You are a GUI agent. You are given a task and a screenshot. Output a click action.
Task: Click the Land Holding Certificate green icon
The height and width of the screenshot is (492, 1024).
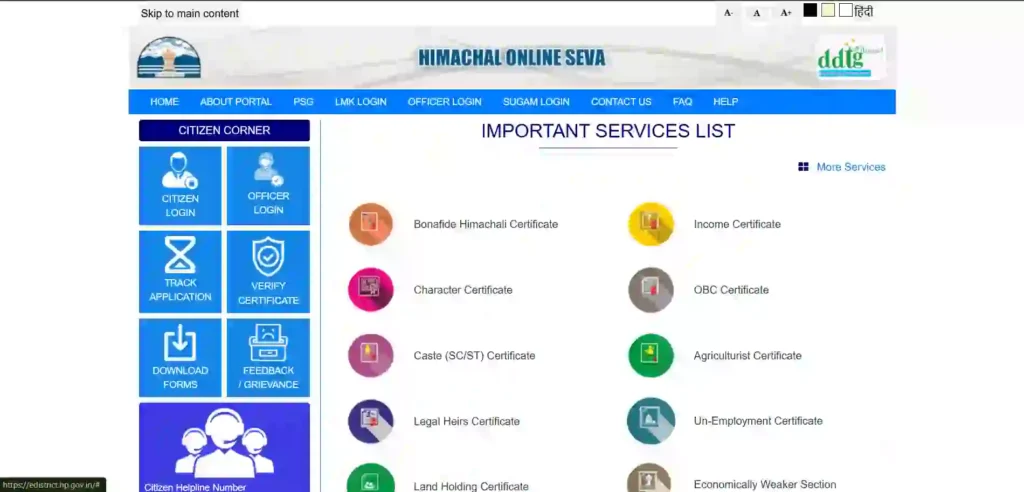(370, 478)
